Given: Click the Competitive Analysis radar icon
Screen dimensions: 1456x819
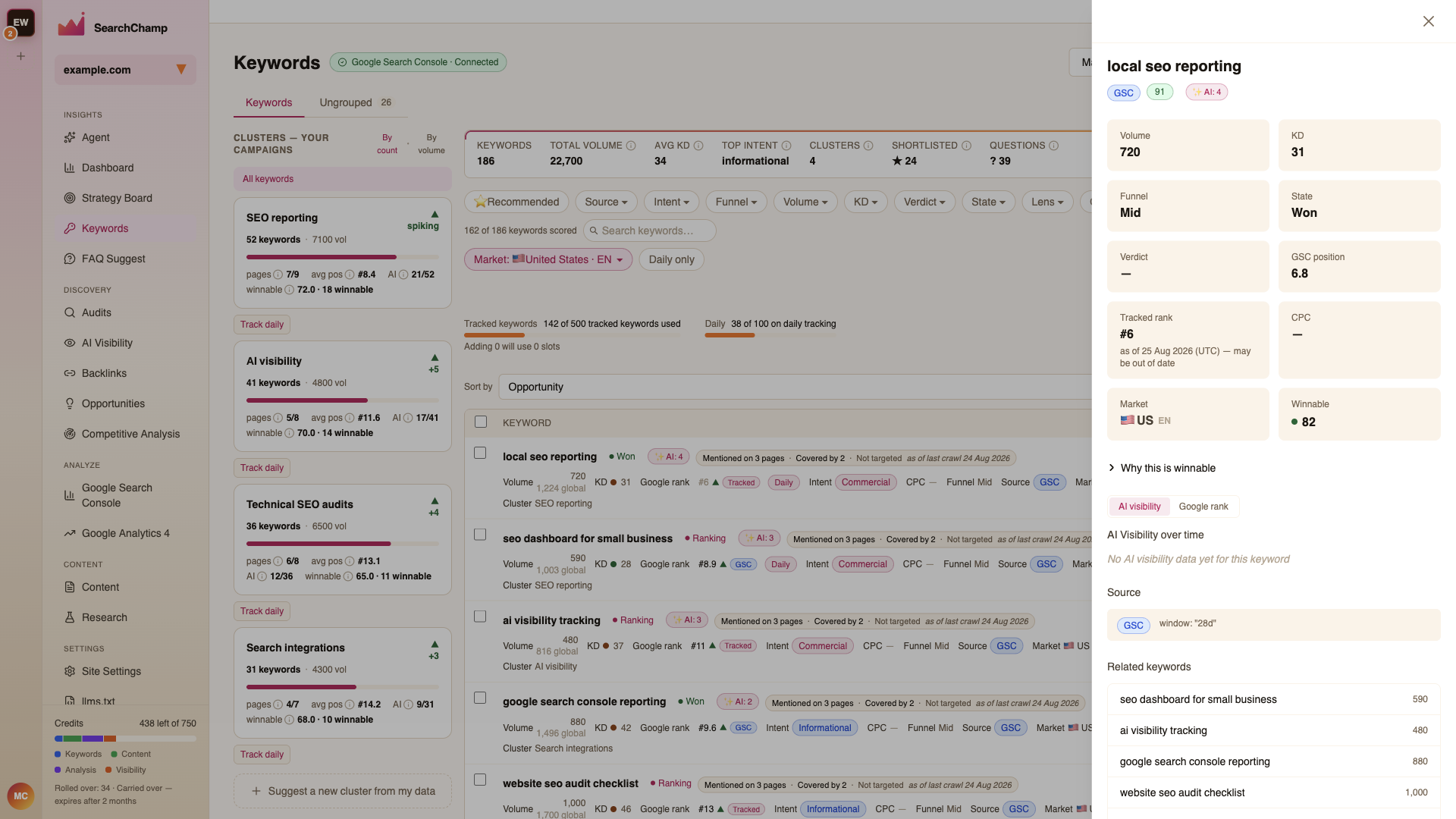Looking at the screenshot, I should tap(70, 434).
